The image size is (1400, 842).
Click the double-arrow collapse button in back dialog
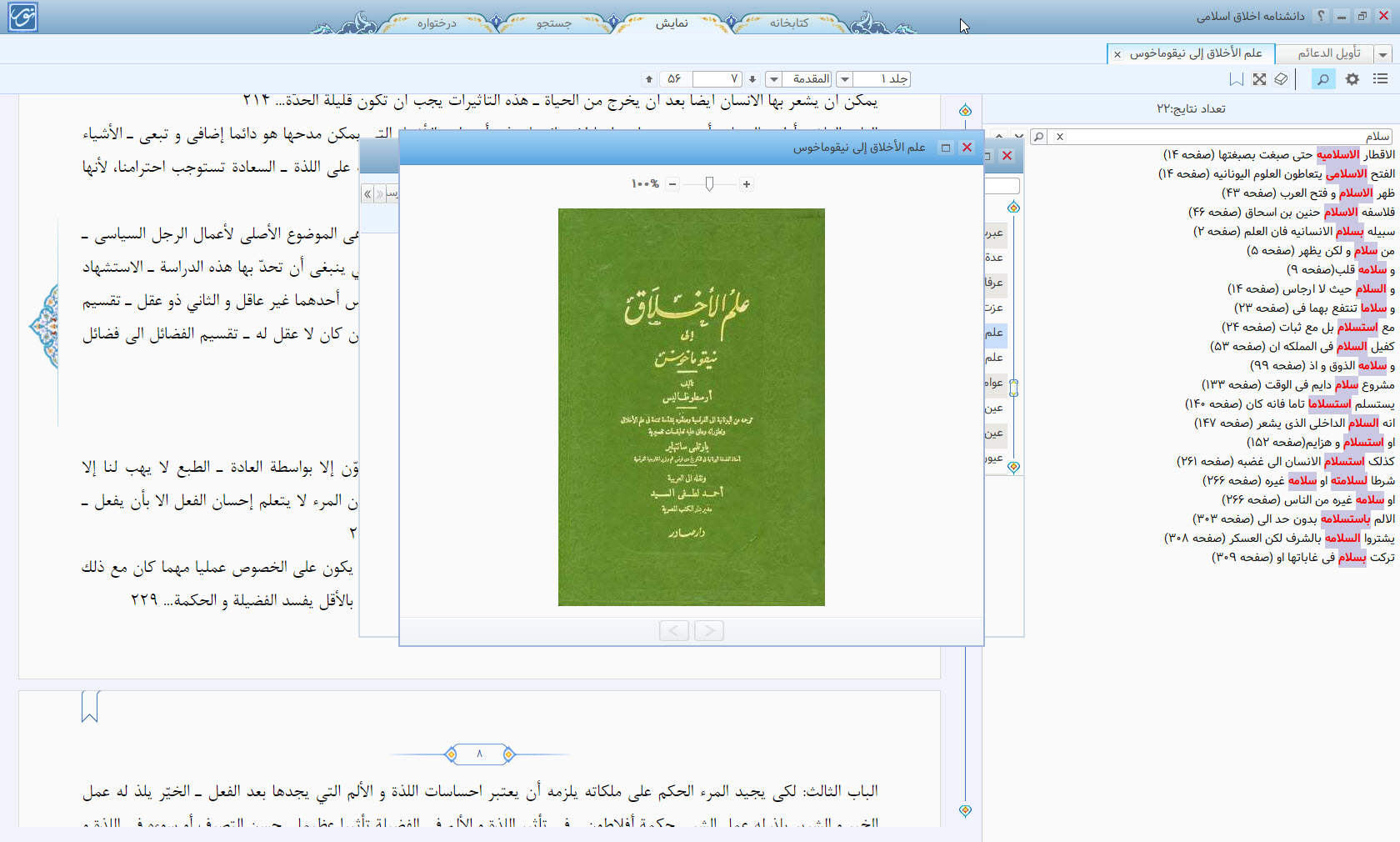pos(367,194)
